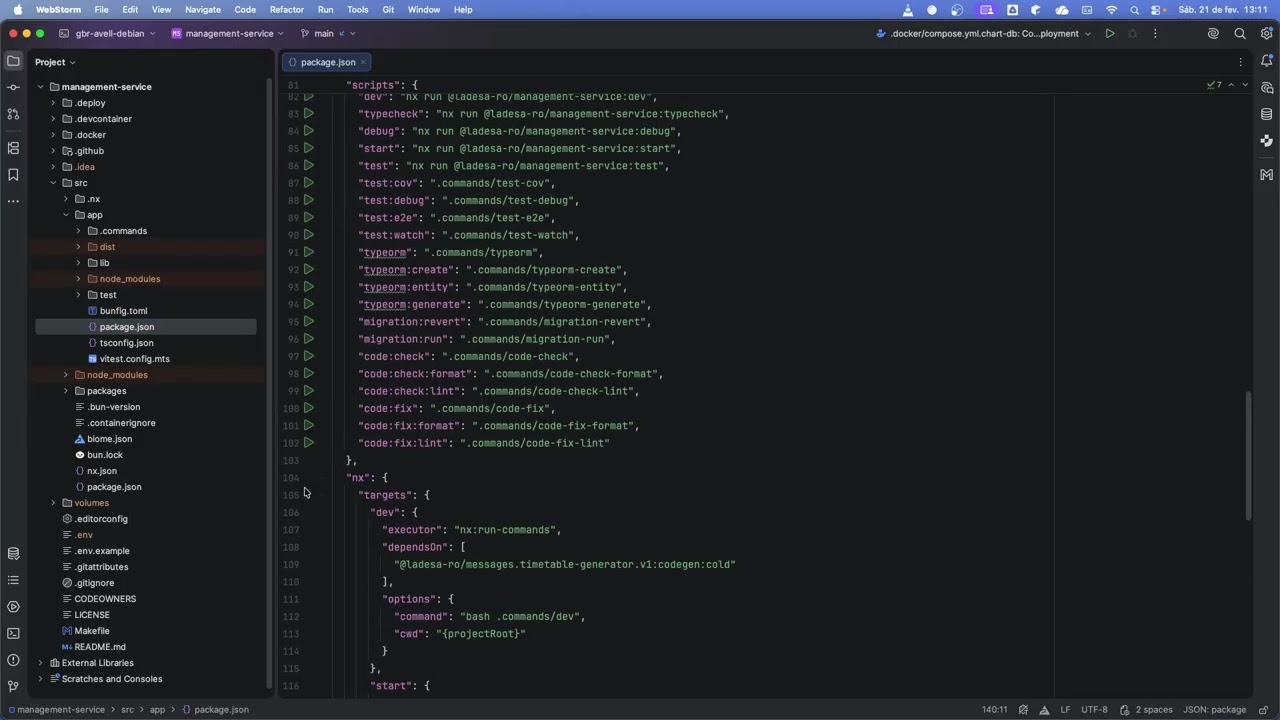Close the package.json editor tab
1280x720 pixels.
[363, 62]
